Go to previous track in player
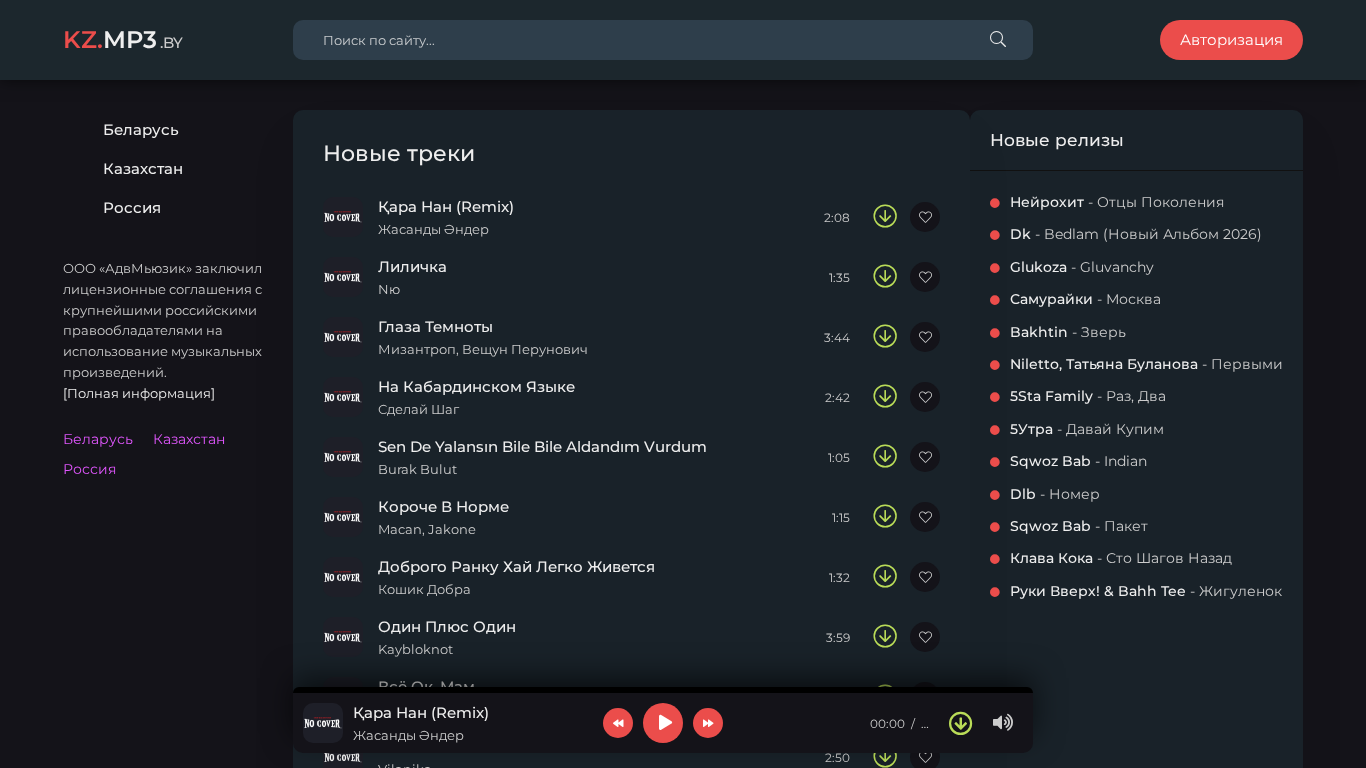The image size is (1366, 768). (618, 723)
